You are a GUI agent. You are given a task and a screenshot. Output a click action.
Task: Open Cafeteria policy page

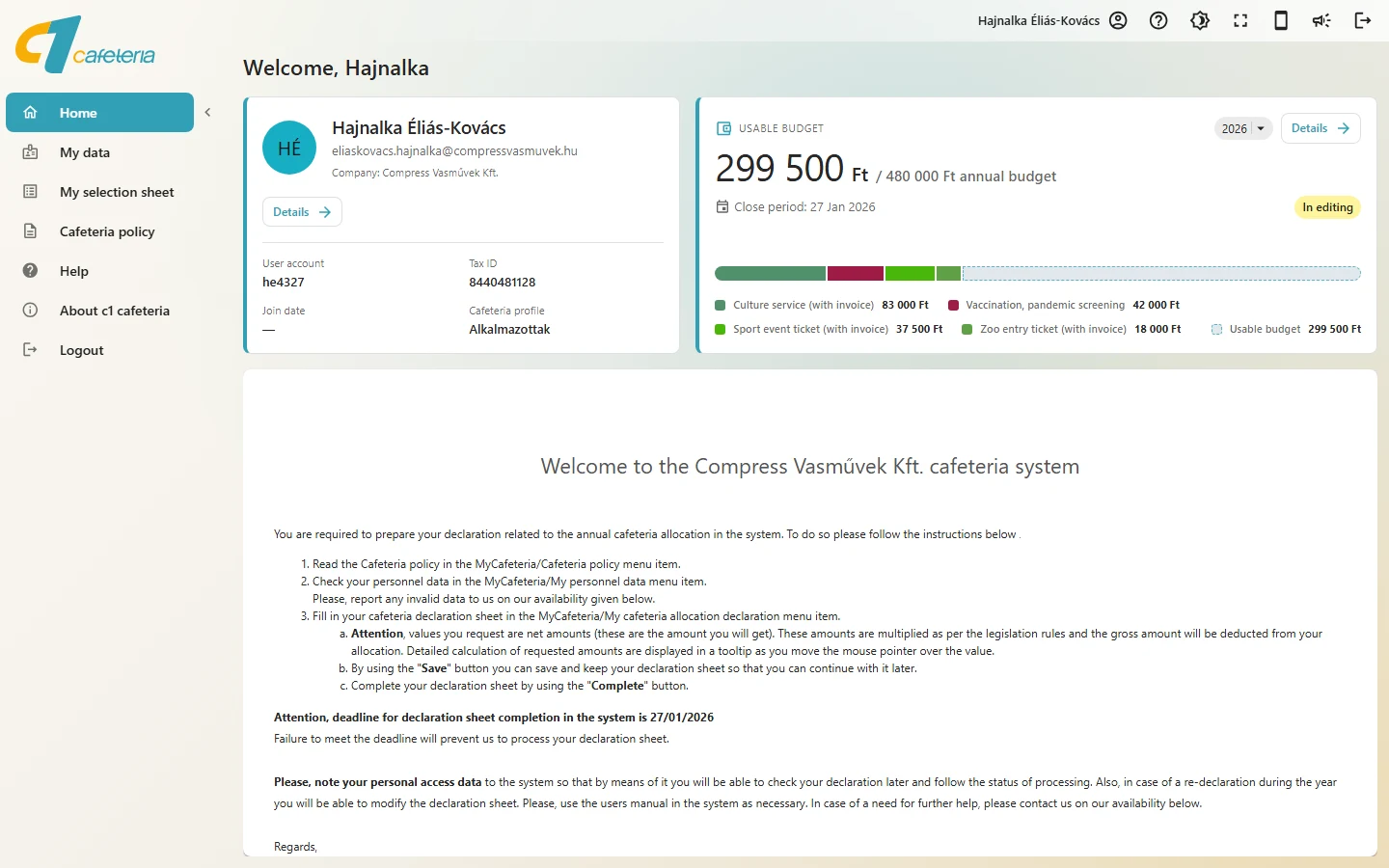[100, 231]
